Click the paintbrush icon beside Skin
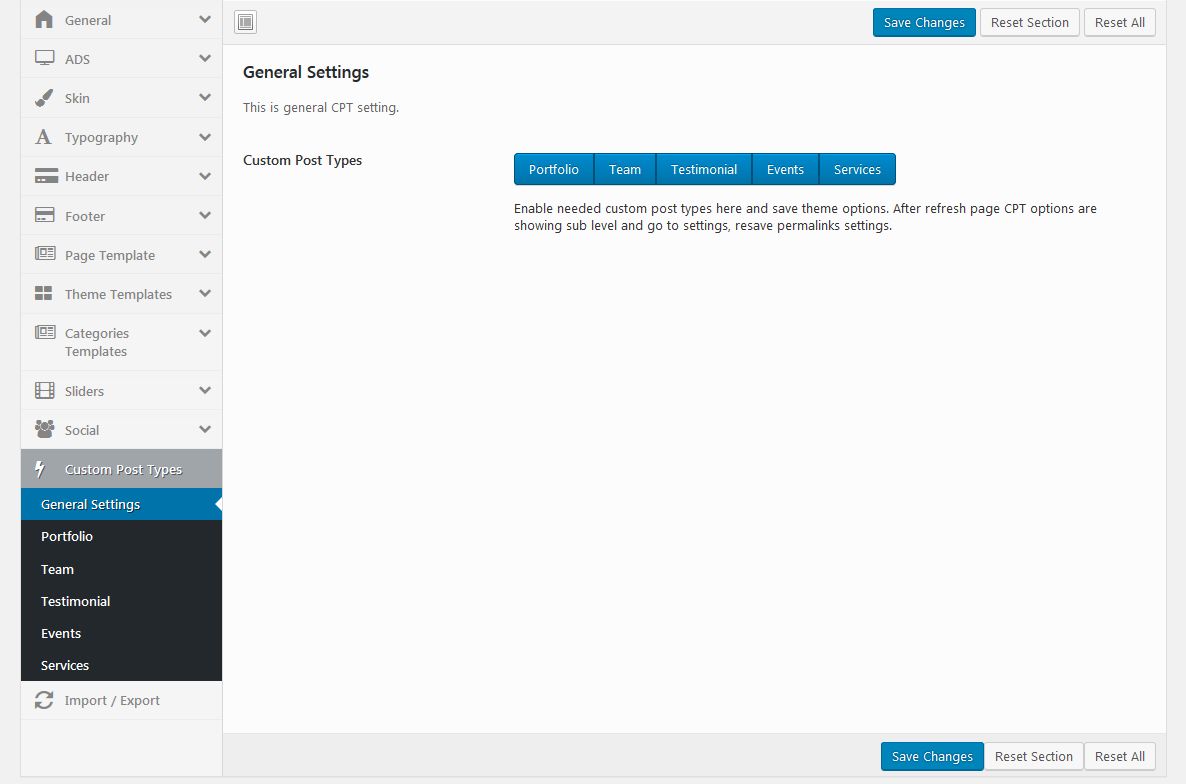 click(x=44, y=98)
